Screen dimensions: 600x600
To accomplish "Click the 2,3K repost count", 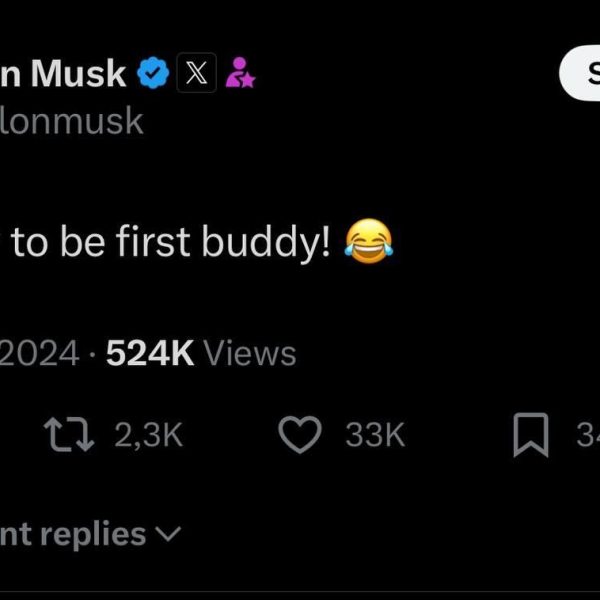I will tap(148, 434).
